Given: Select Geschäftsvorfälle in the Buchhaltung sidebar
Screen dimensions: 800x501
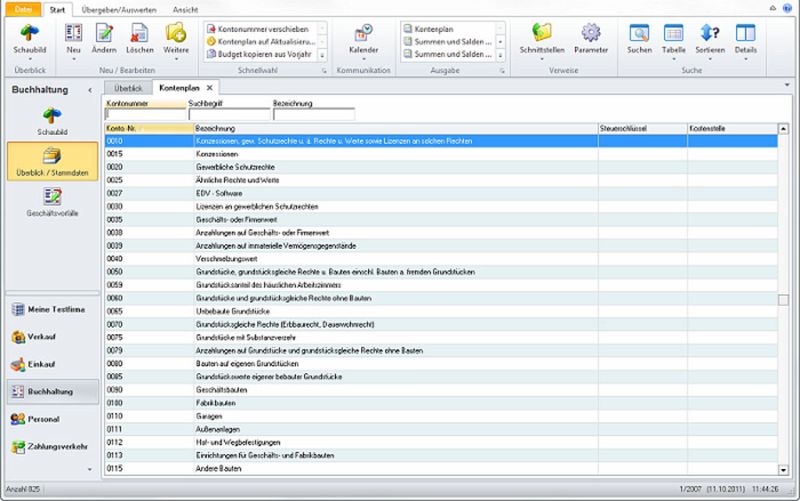Looking at the screenshot, I should tap(52, 201).
